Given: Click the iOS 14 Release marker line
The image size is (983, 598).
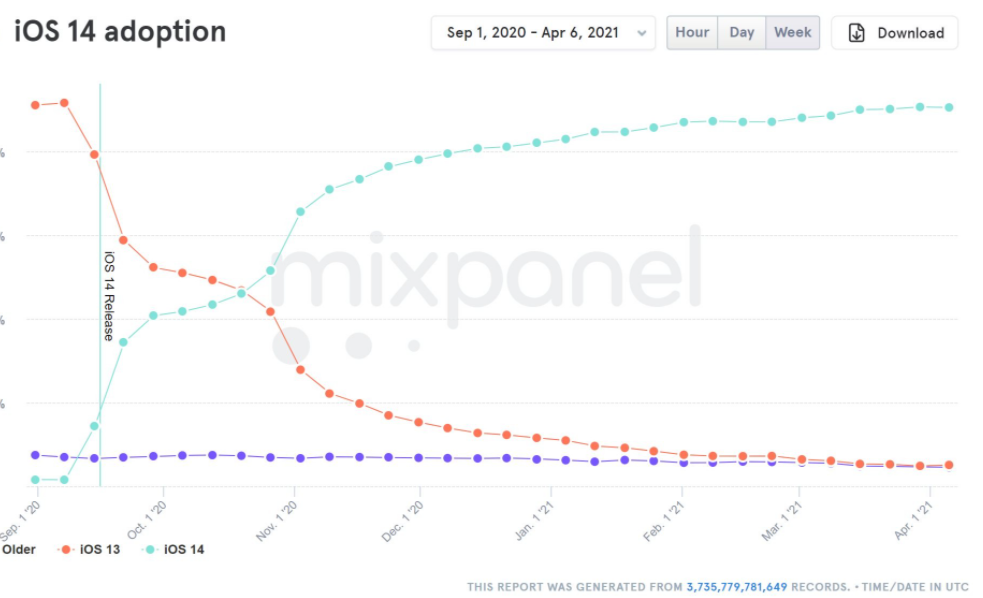Looking at the screenshot, I should point(100,200).
